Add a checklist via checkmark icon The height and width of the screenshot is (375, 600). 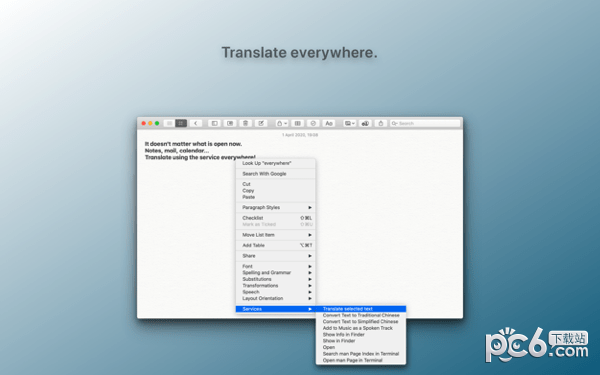313,123
